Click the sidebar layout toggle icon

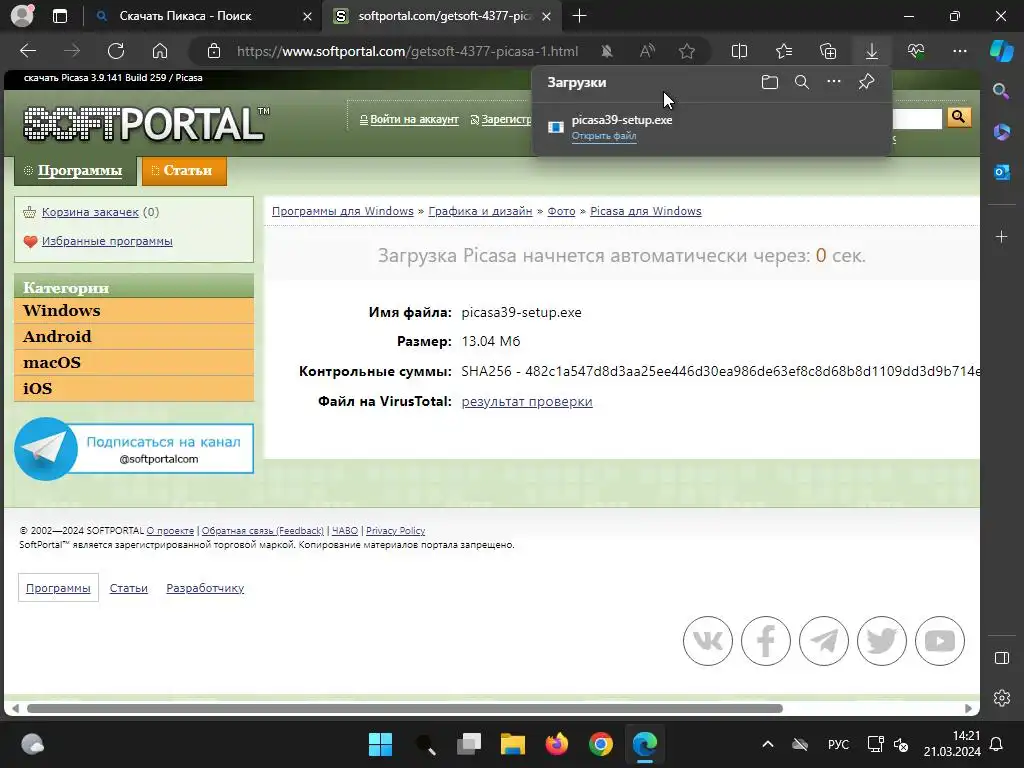click(1002, 658)
